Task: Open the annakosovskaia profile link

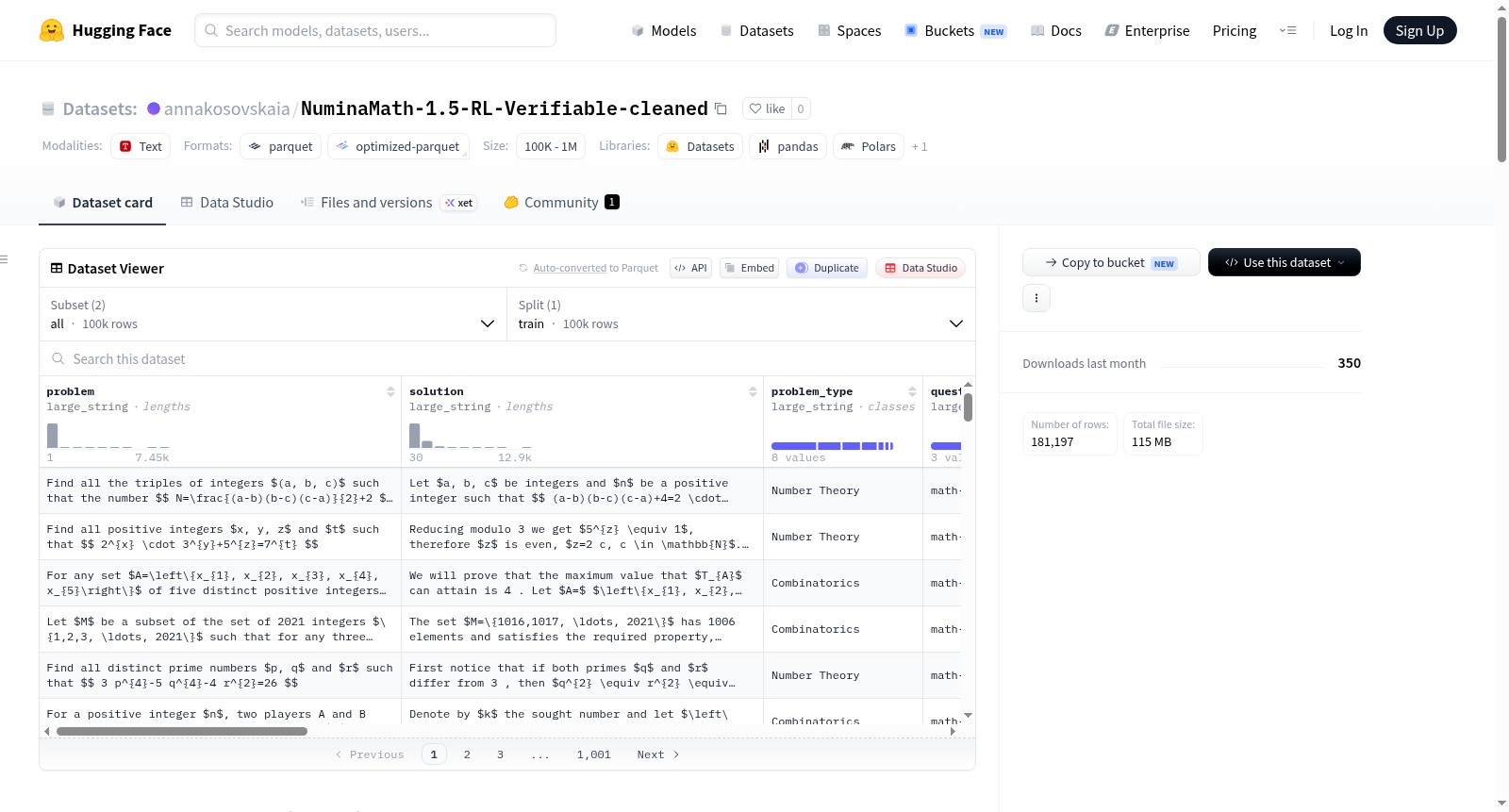Action: point(227,108)
